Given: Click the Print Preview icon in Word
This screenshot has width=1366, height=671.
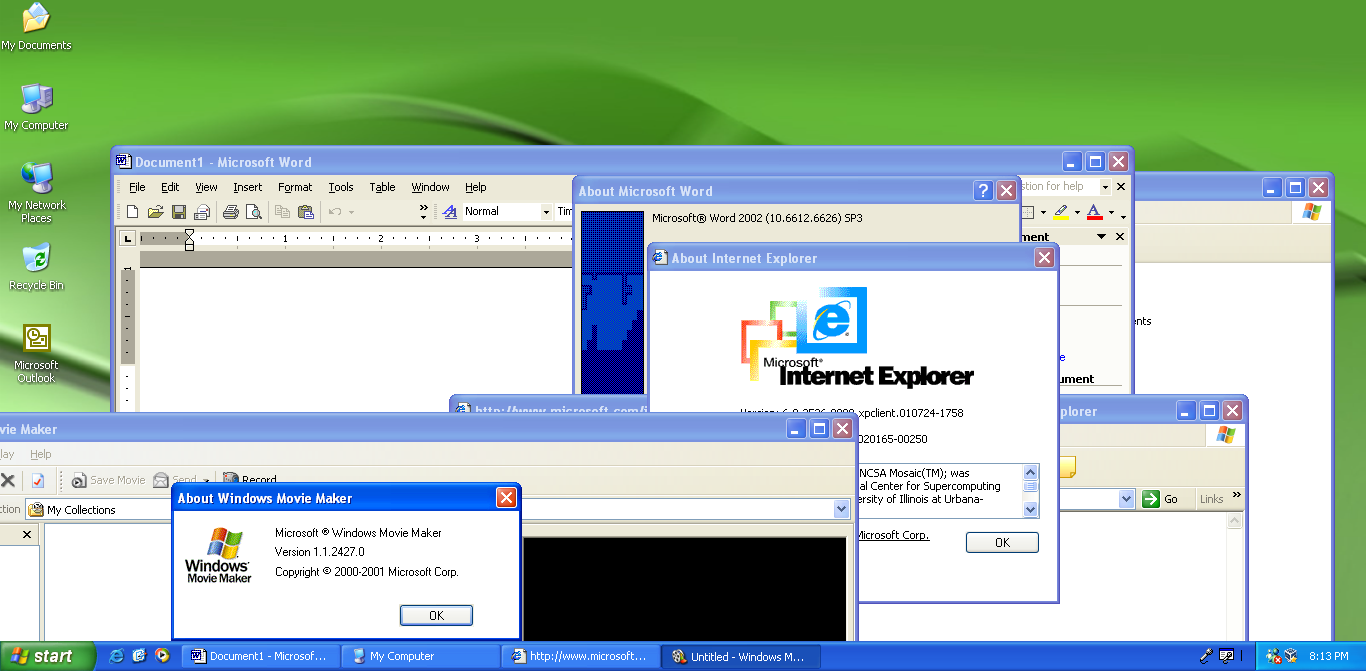Looking at the screenshot, I should click(x=254, y=212).
